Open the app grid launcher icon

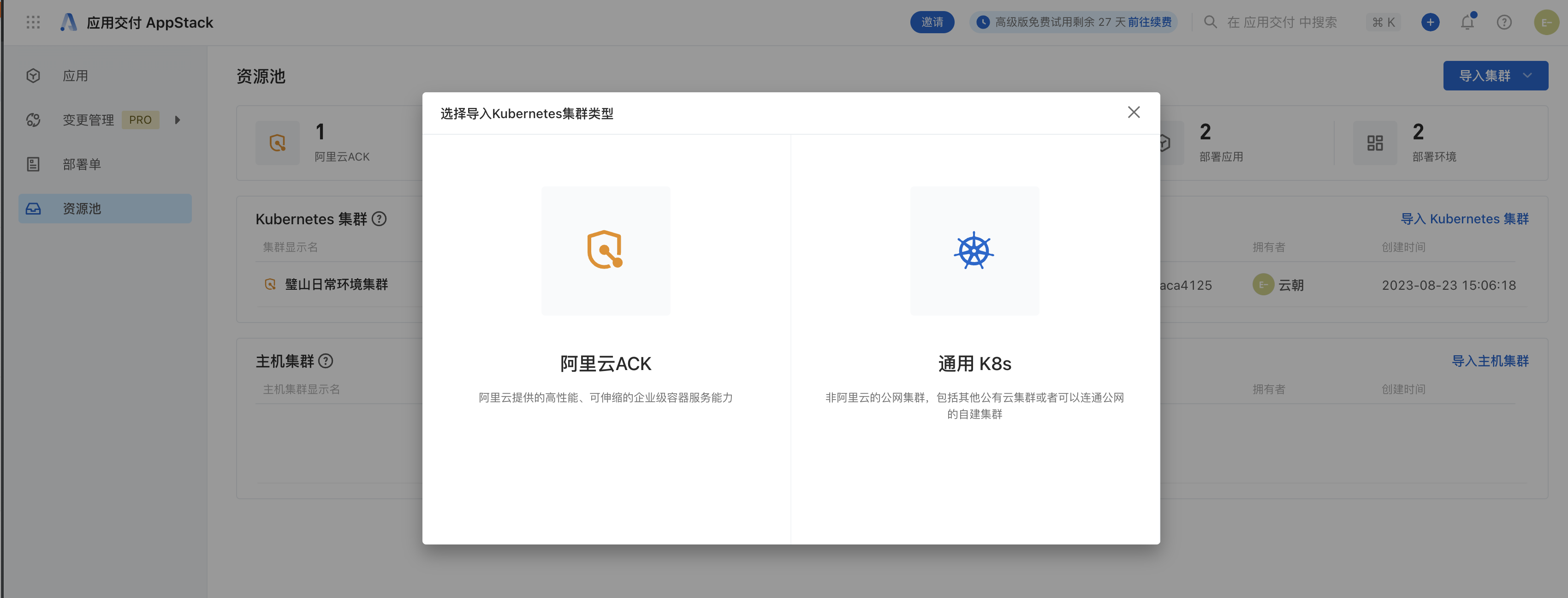tap(34, 23)
